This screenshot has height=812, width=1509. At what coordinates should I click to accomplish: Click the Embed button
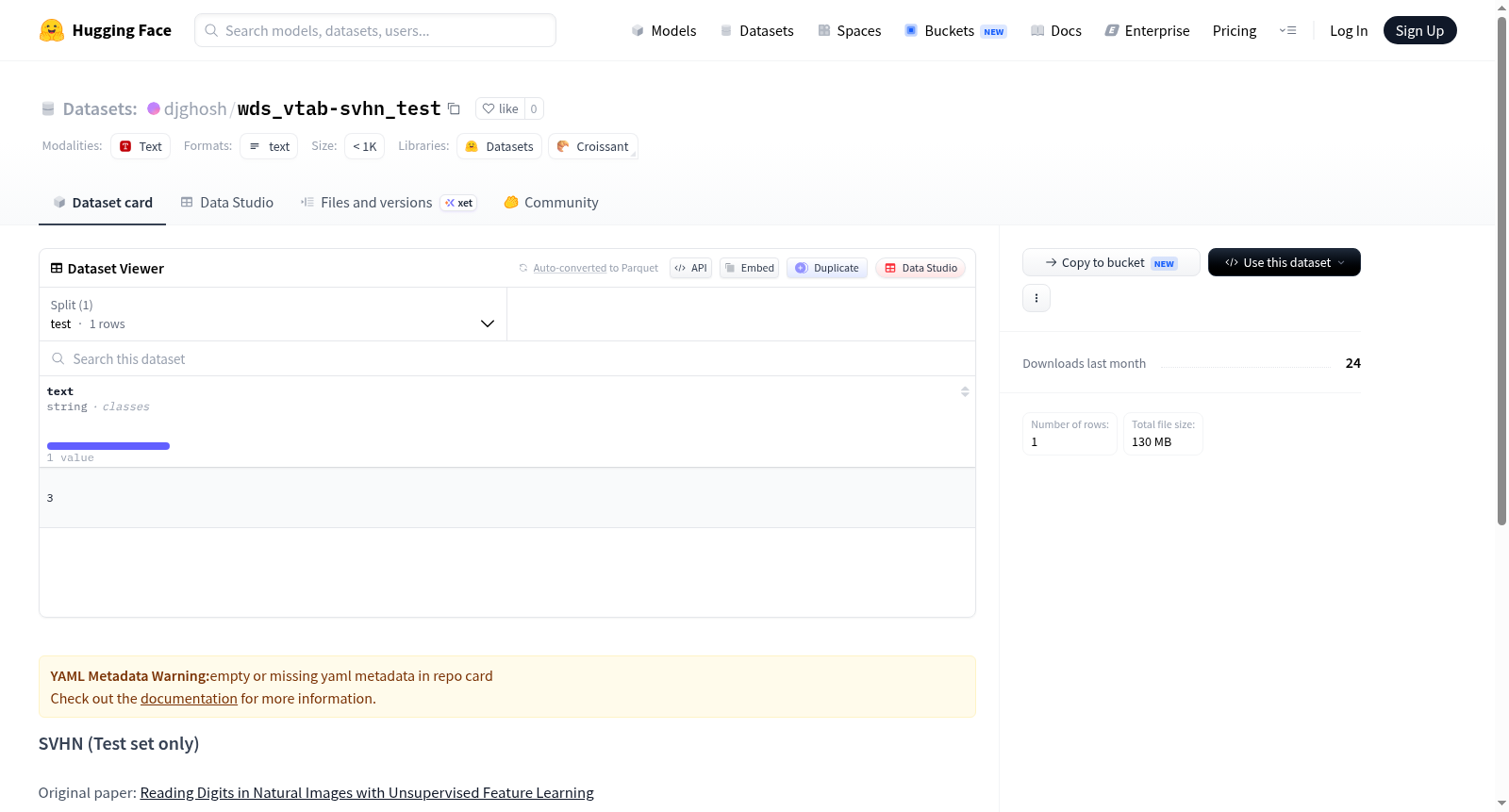[750, 268]
